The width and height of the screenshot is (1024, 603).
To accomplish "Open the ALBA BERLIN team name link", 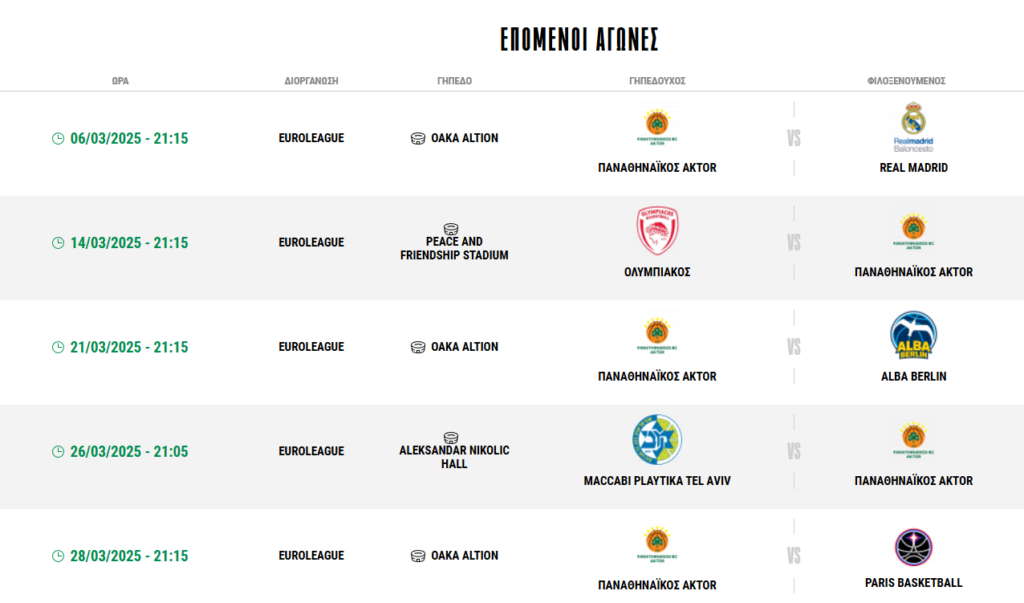I will [913, 377].
